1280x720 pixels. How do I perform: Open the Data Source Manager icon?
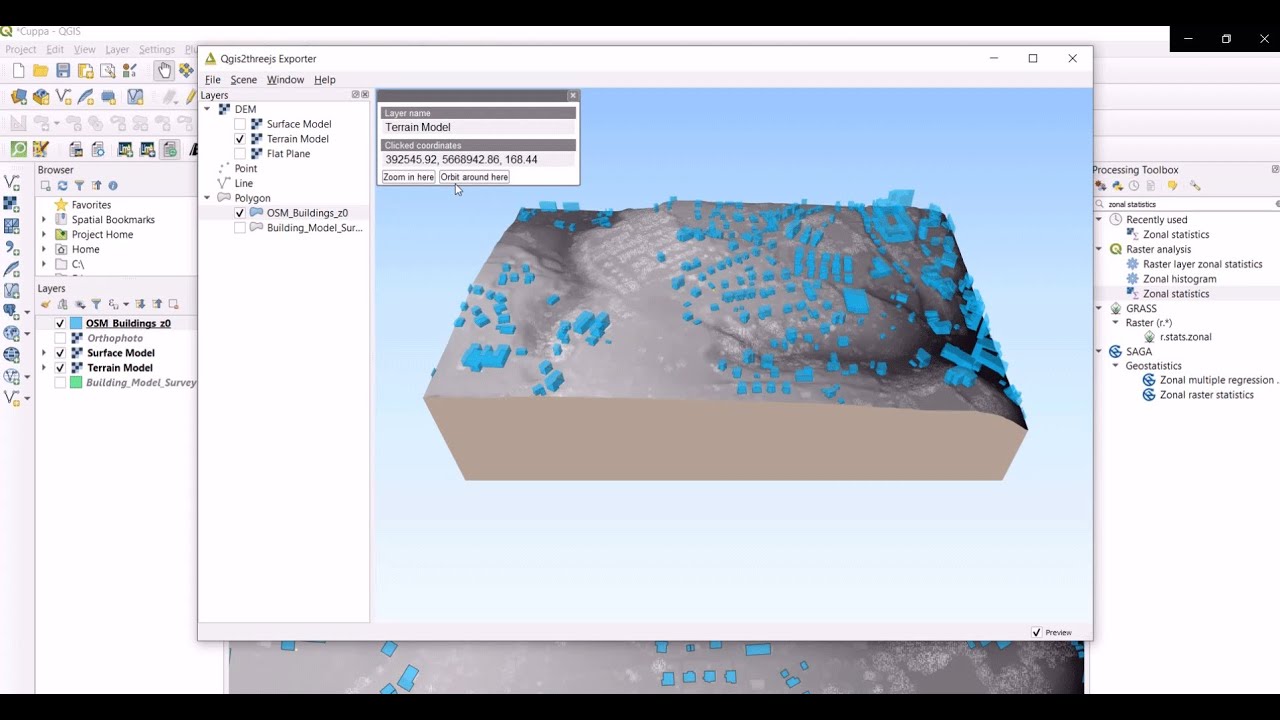pos(18,97)
